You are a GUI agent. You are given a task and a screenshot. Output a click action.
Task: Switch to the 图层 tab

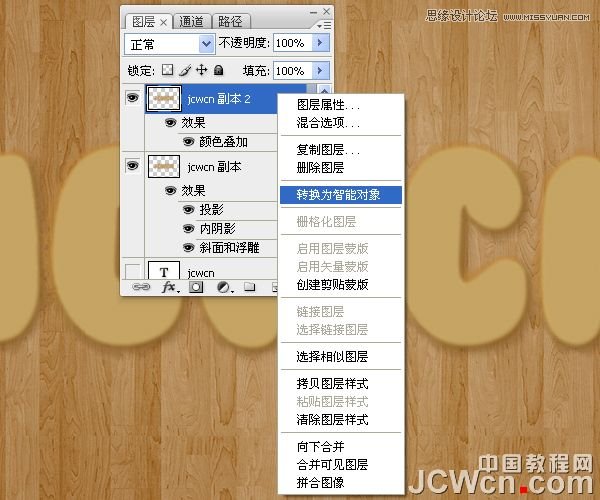click(x=143, y=21)
